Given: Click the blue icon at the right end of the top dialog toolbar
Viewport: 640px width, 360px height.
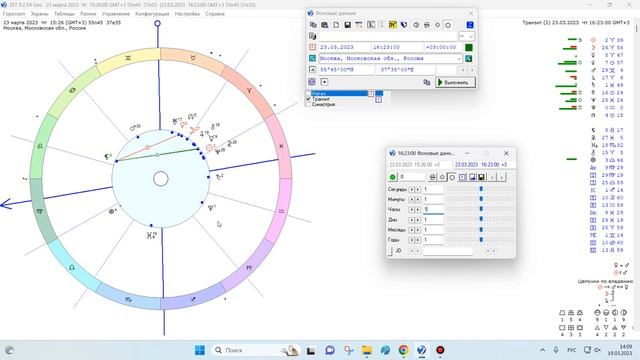Looking at the screenshot, I should pos(470,25).
